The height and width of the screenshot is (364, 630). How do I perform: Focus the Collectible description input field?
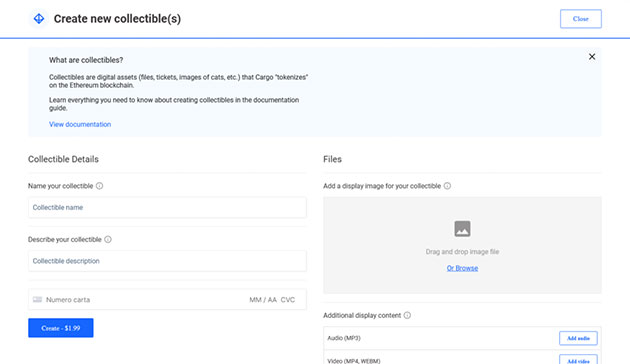tap(167, 261)
